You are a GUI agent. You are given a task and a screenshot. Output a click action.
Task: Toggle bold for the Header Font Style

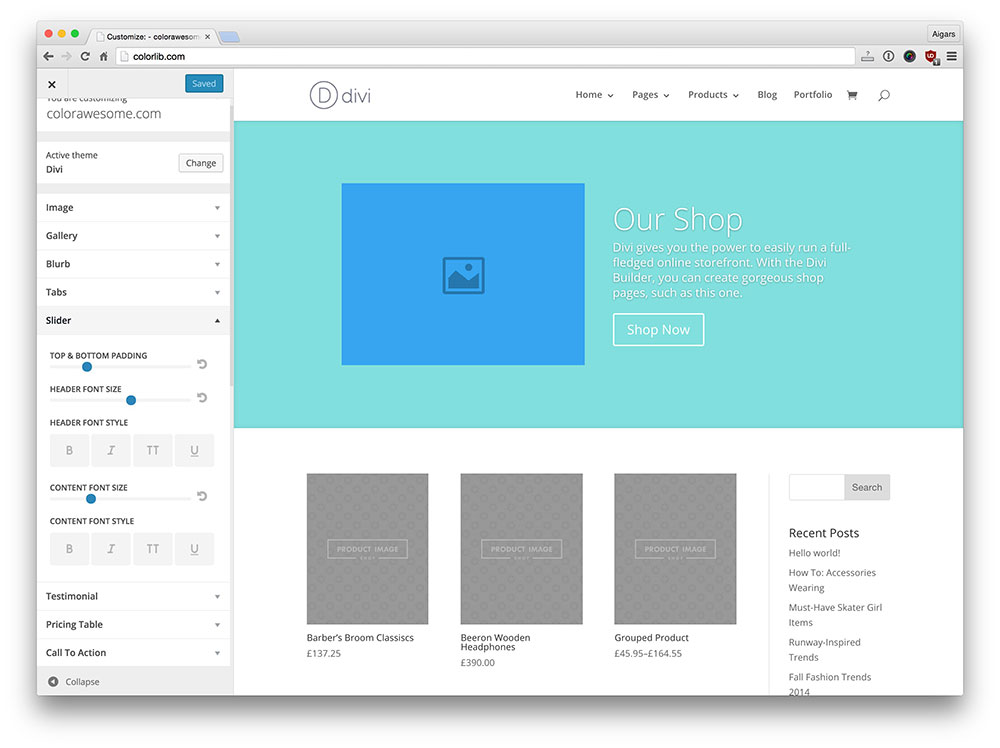(69, 450)
